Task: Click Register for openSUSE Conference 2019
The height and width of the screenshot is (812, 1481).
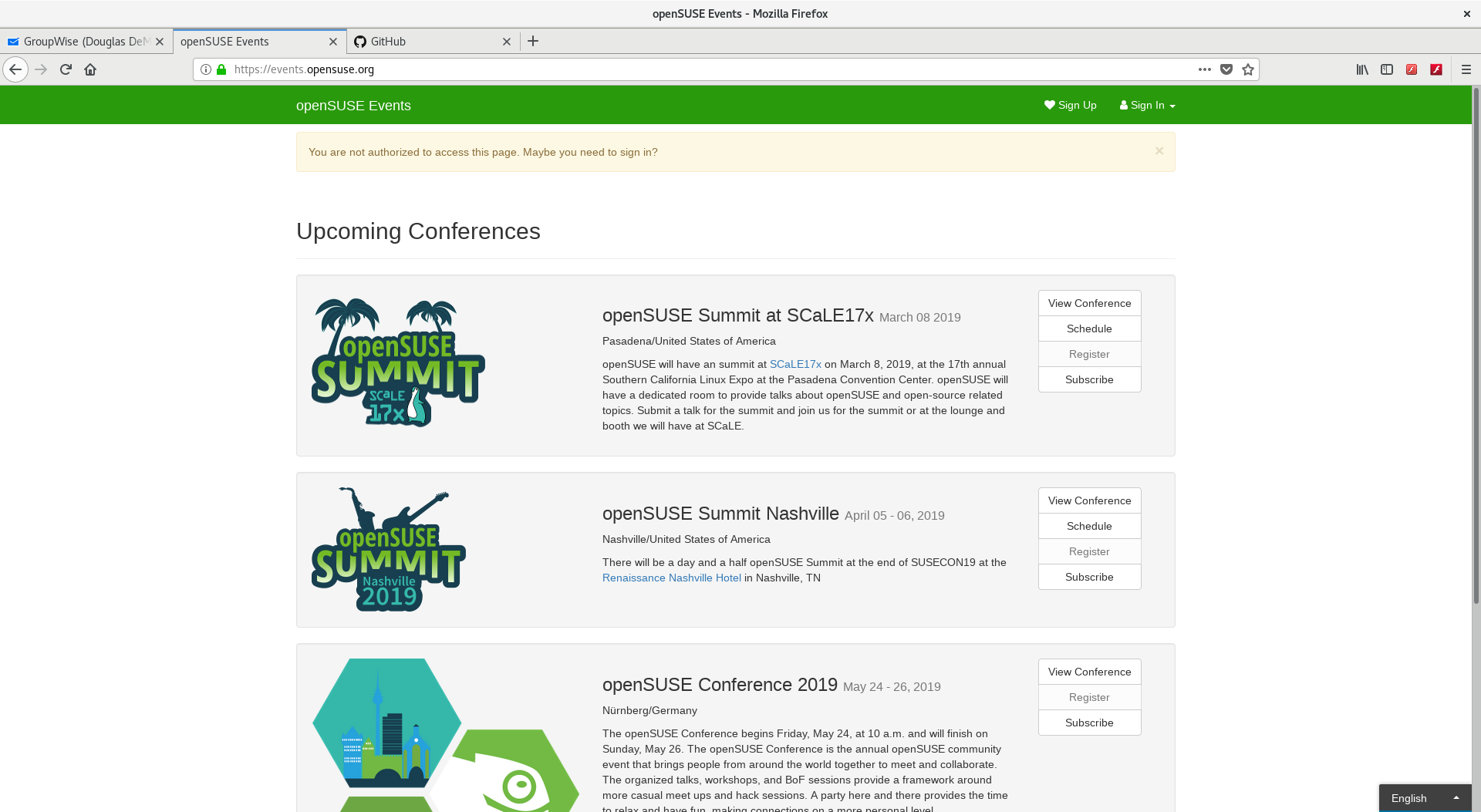Action: [x=1089, y=697]
